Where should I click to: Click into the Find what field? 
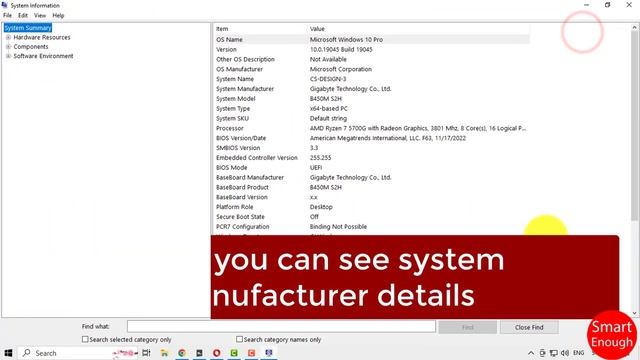click(281, 327)
